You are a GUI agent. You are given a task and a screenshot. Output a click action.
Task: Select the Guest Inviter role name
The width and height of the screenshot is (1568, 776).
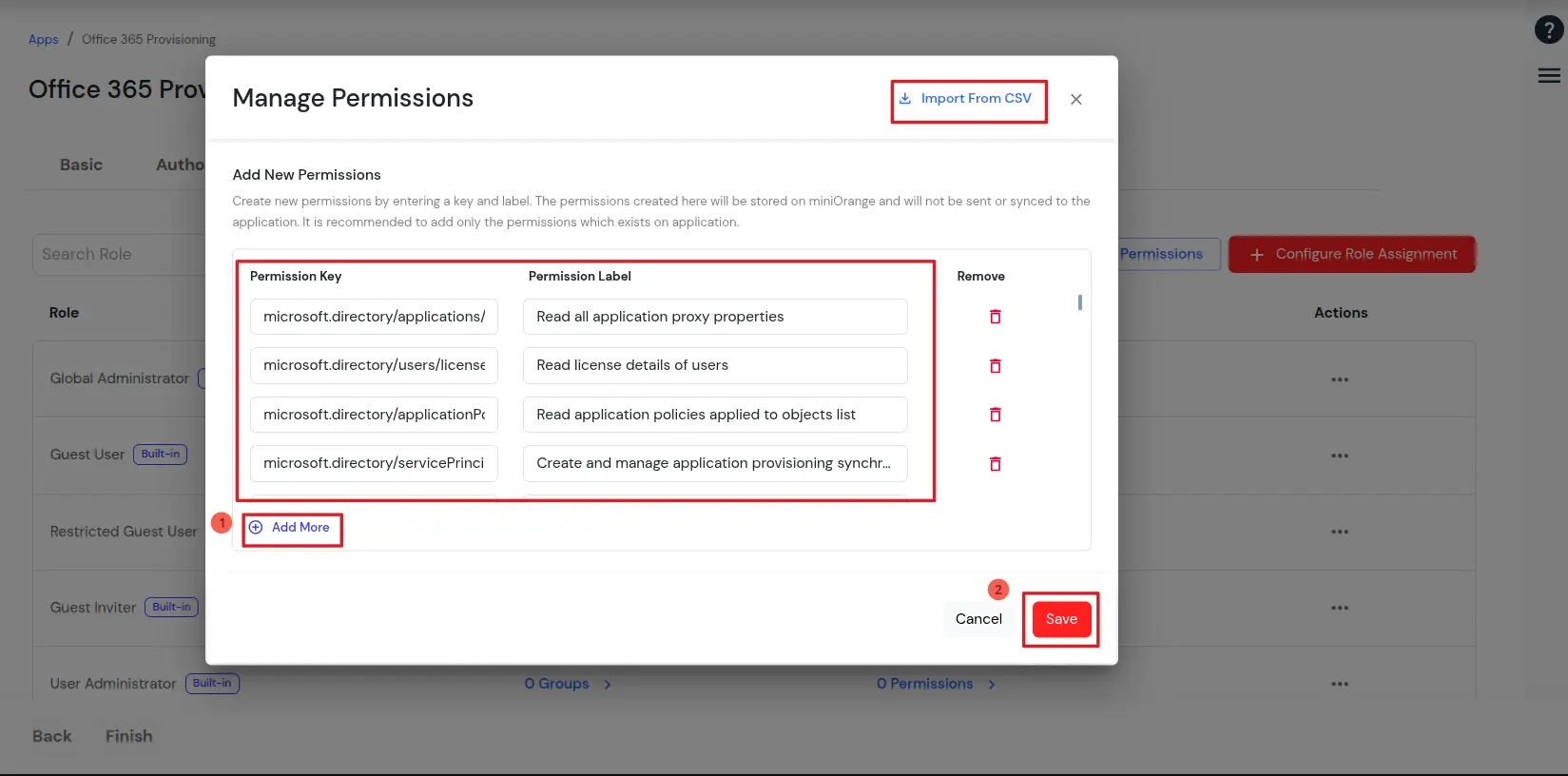pyautogui.click(x=93, y=608)
